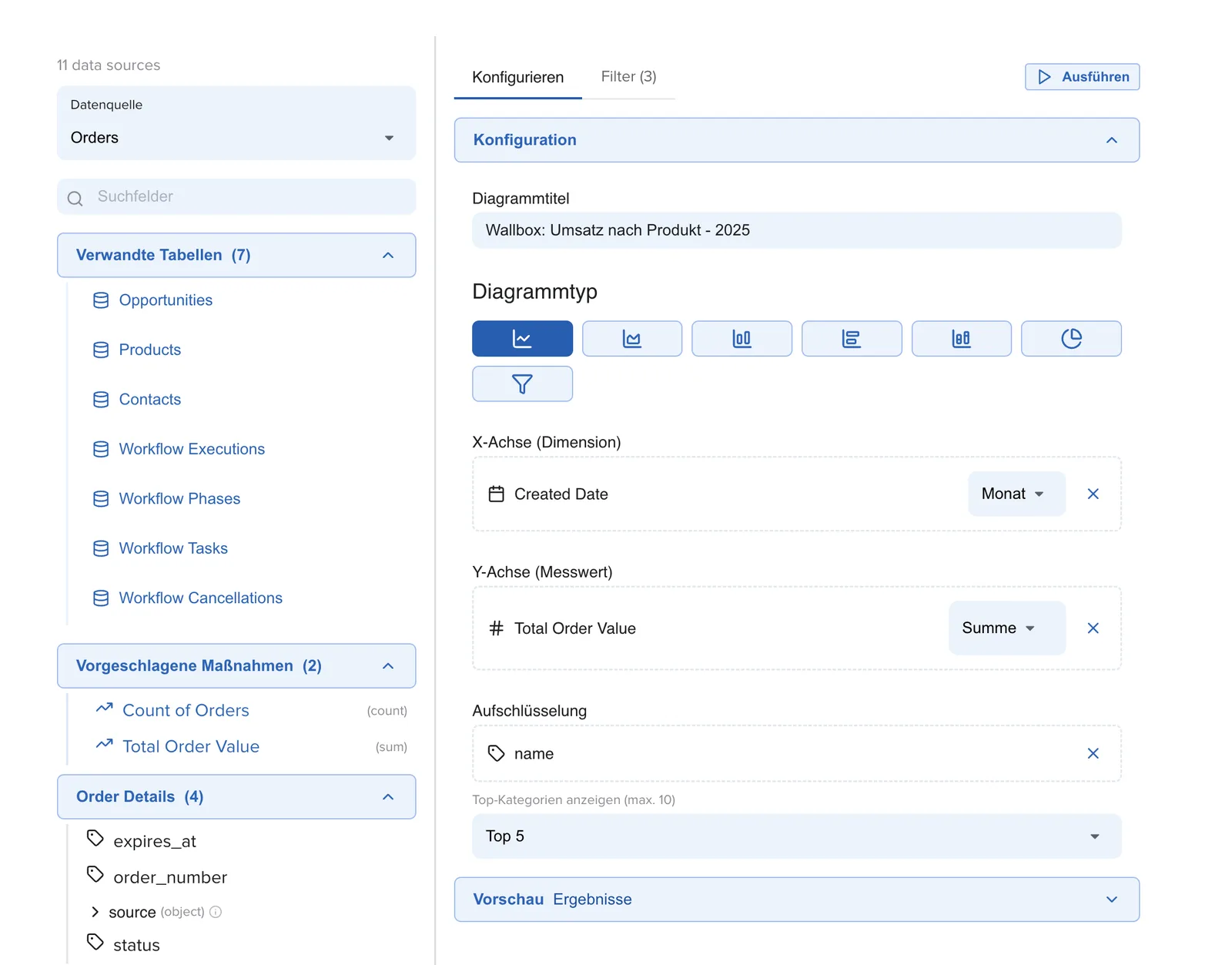Click the status tag icon
The height and width of the screenshot is (965, 1232).
(x=95, y=942)
